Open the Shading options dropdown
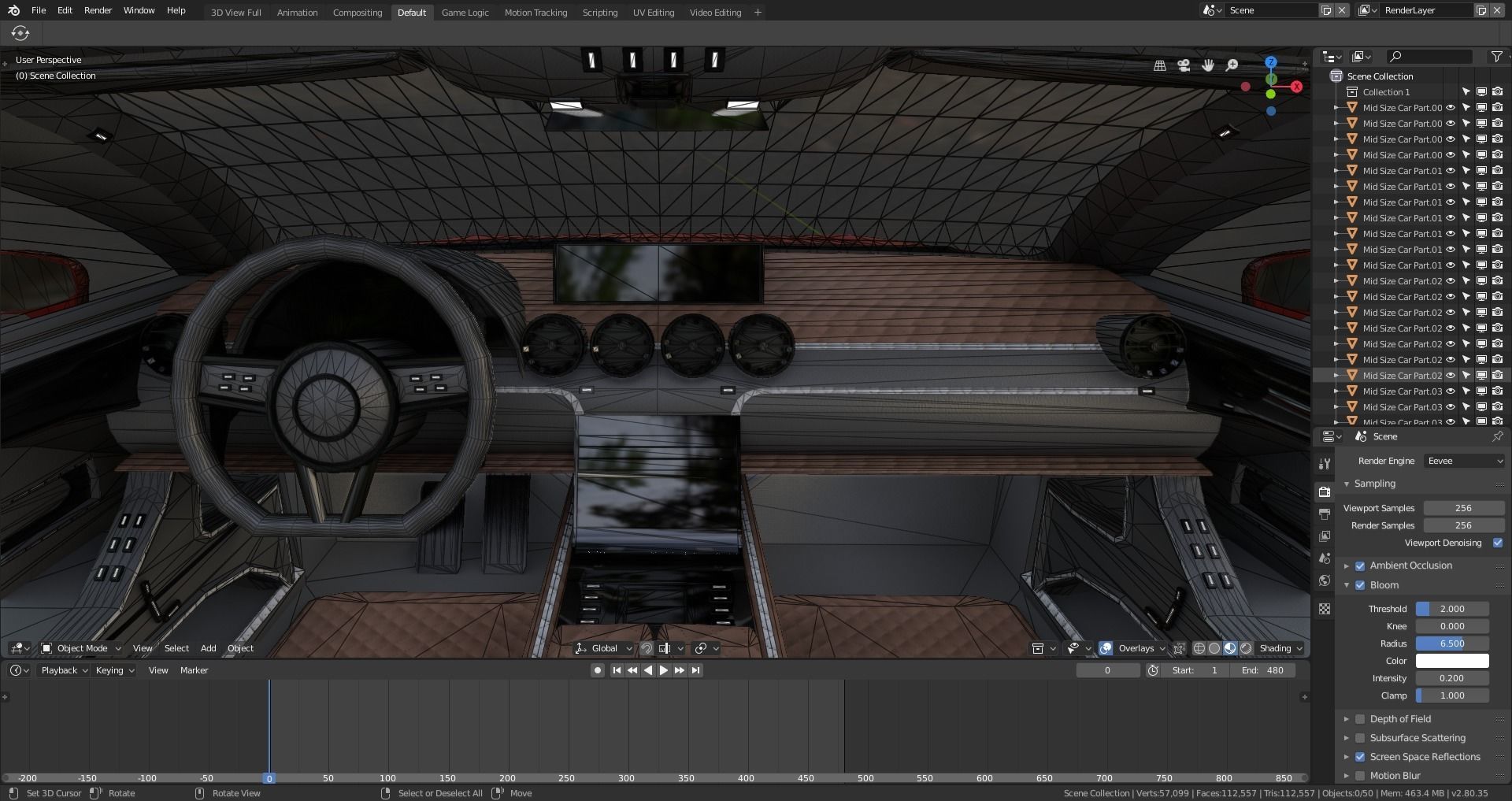This screenshot has width=1512, height=801. [1280, 648]
